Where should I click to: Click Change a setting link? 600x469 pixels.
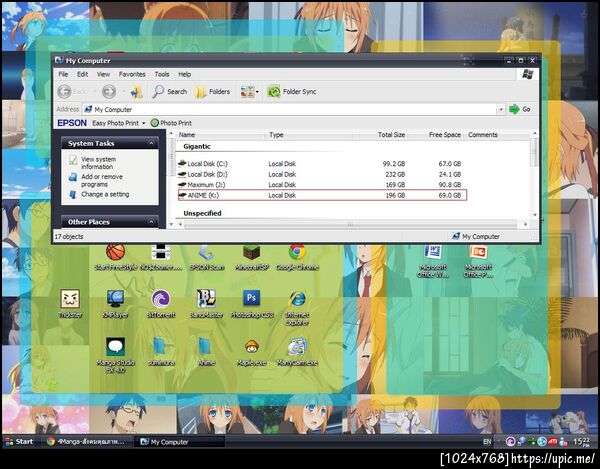coord(105,194)
